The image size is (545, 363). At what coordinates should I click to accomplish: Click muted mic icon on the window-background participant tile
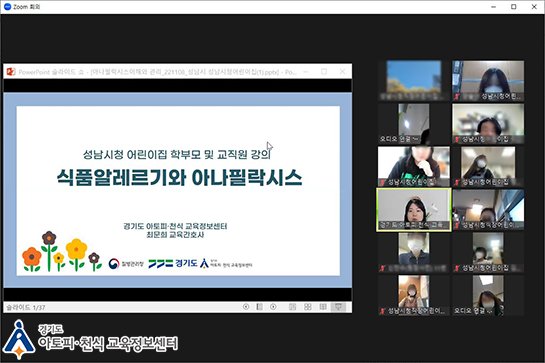click(x=457, y=225)
